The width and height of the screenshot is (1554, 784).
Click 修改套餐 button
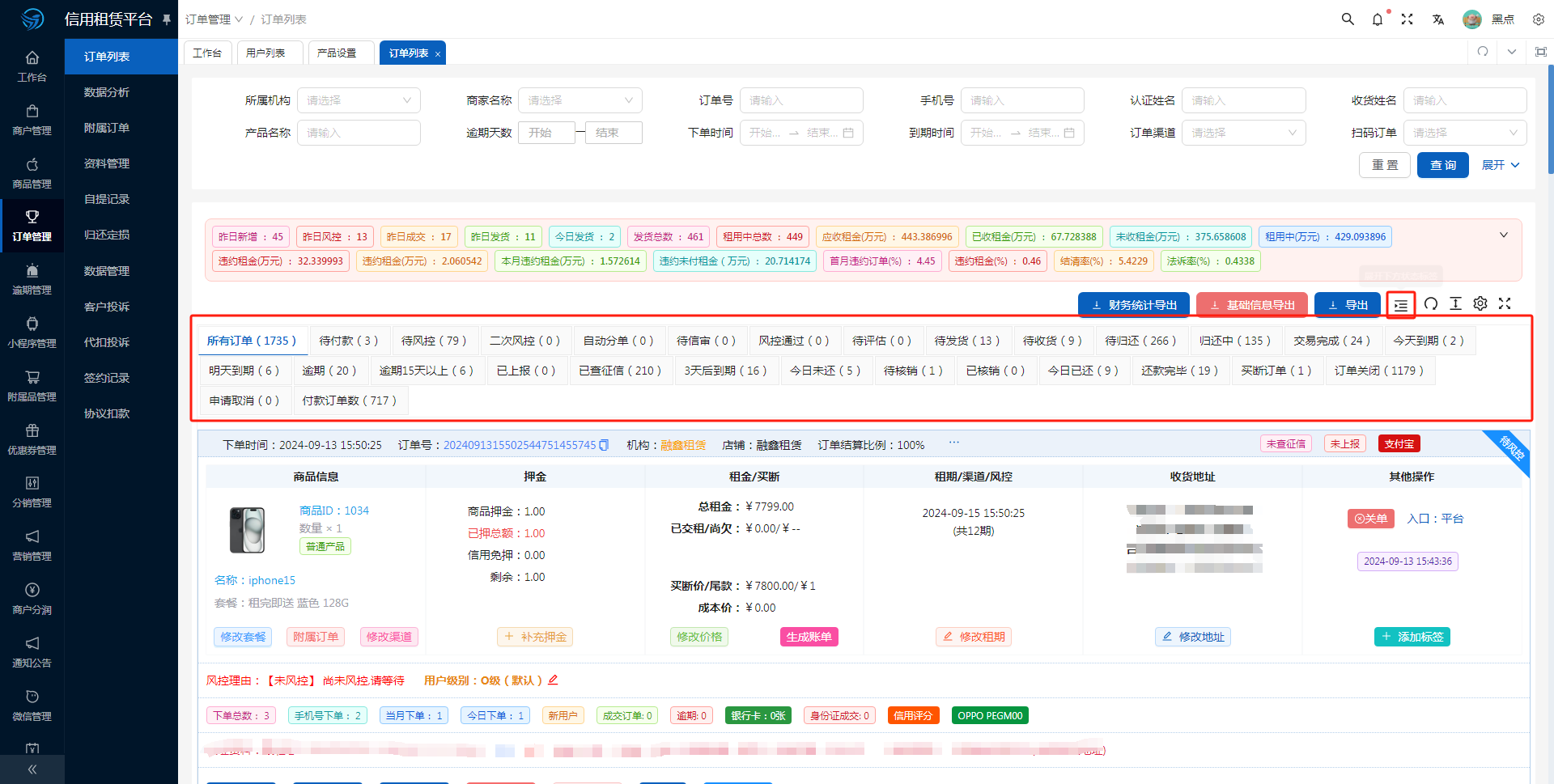(243, 637)
